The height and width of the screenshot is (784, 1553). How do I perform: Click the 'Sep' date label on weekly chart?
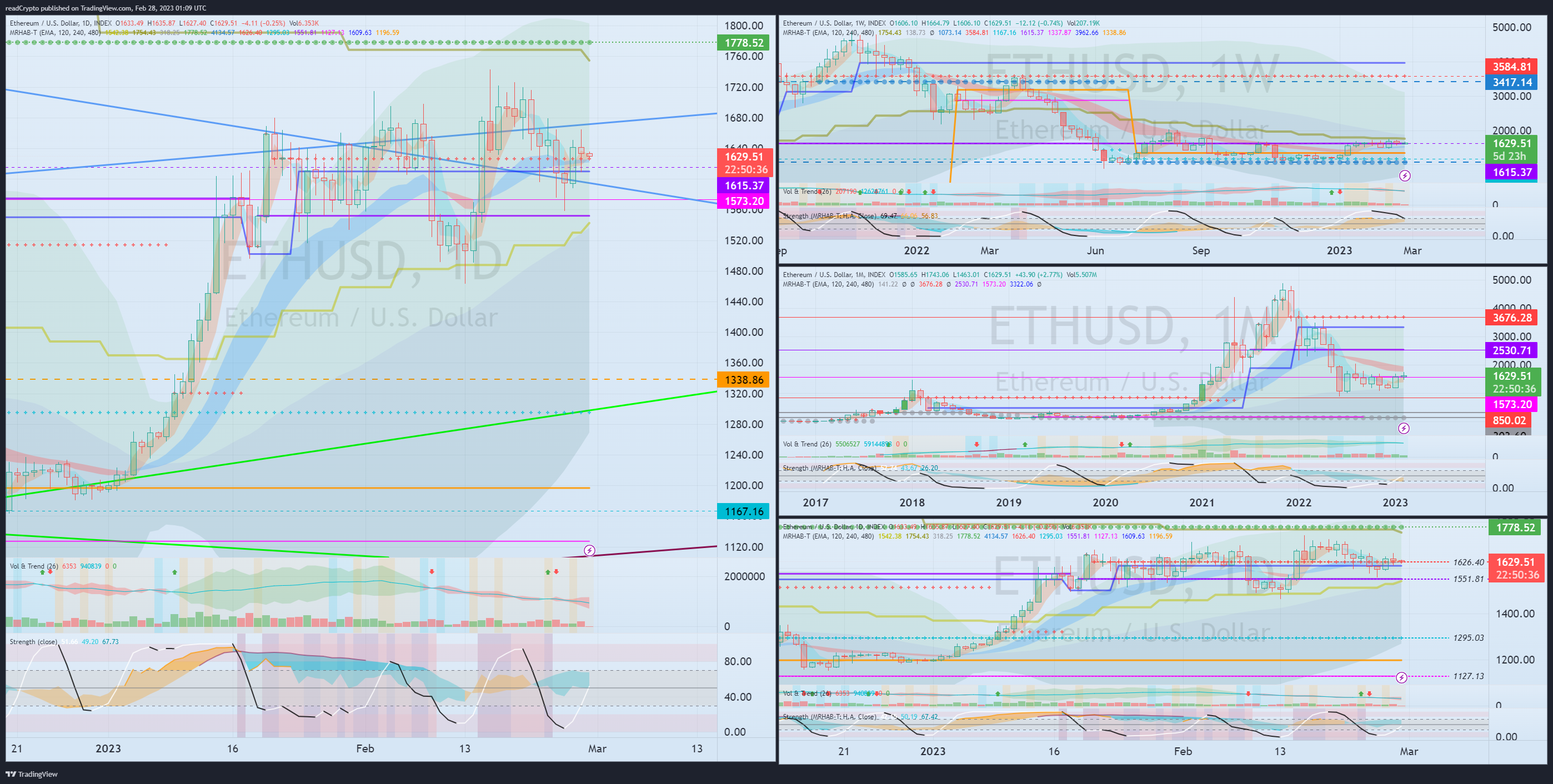pos(1201,250)
